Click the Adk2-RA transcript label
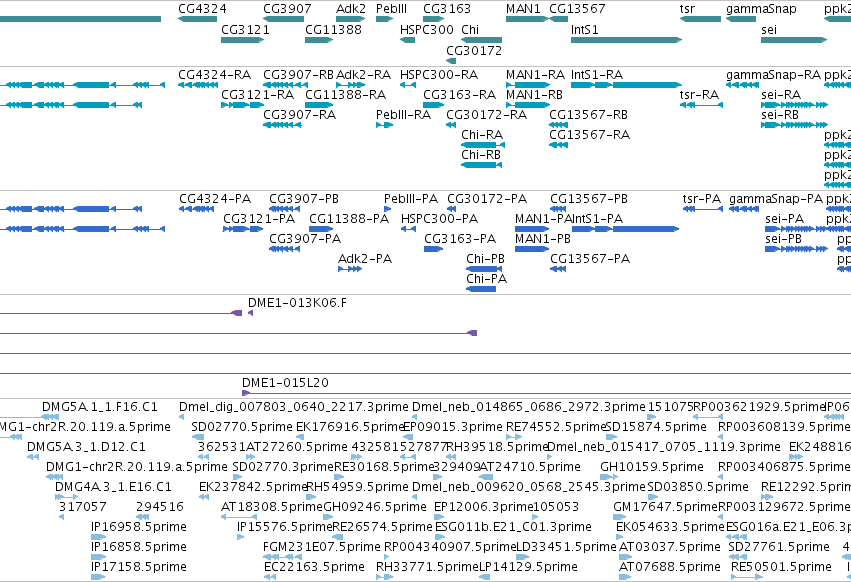Screen dimensions: 851x582 click(x=364, y=74)
